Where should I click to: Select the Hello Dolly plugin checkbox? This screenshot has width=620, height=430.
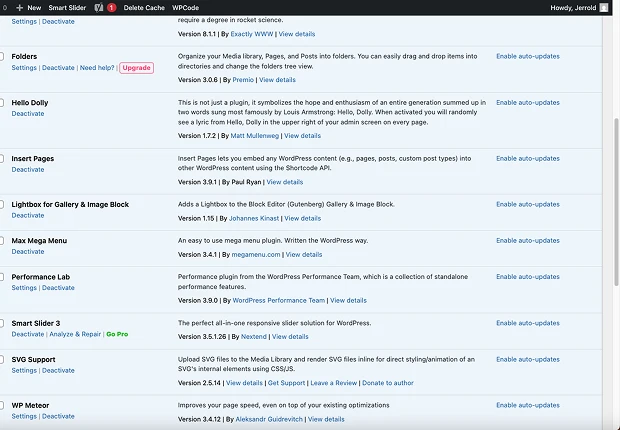(1, 103)
